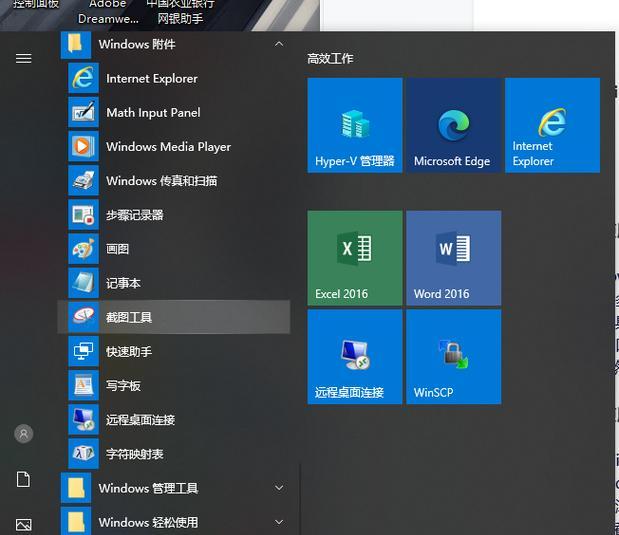Image resolution: width=619 pixels, height=535 pixels.
Task: Click the Windows Media Player icon
Action: tap(83, 146)
